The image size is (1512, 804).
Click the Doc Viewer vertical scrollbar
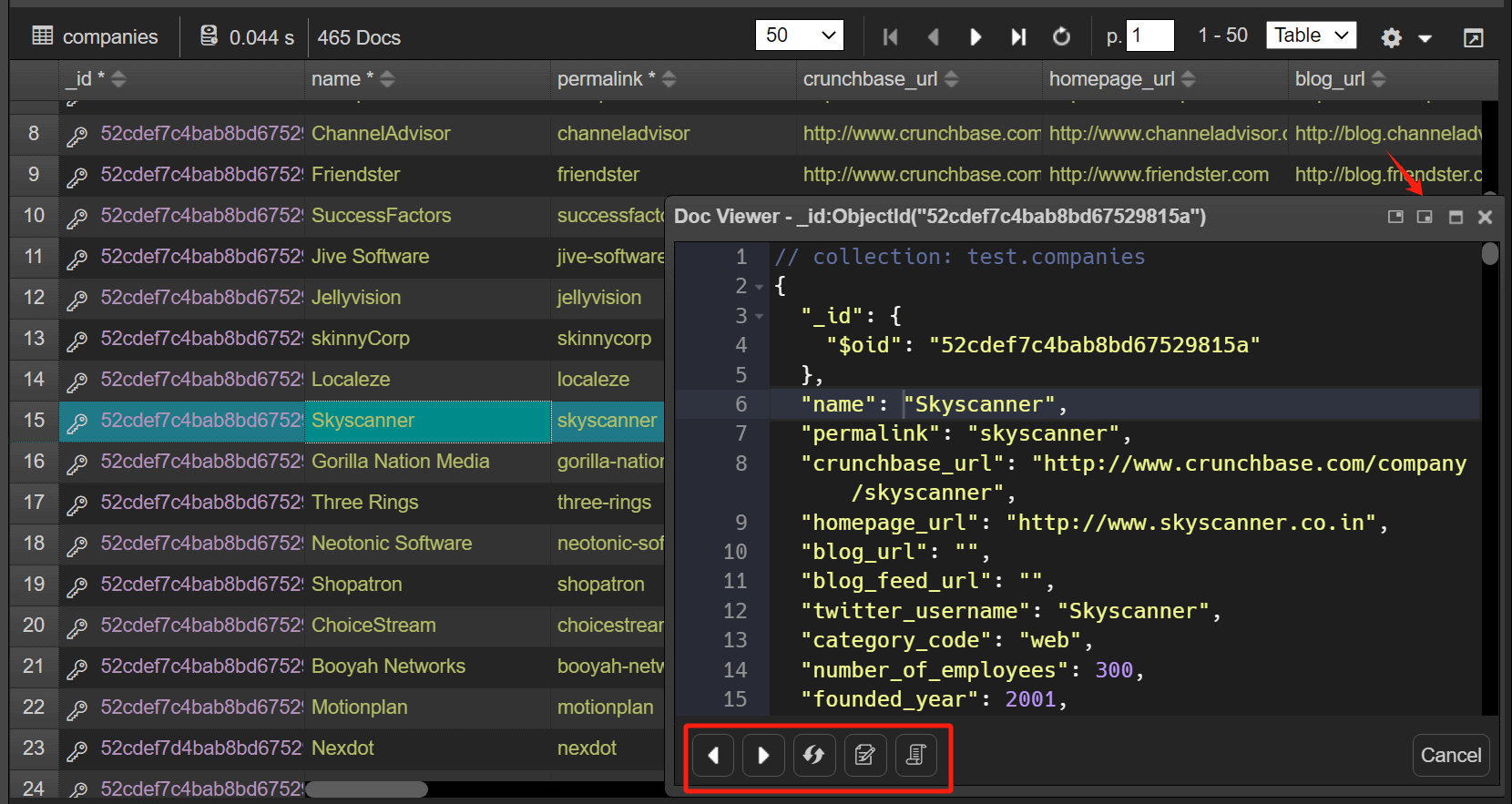[1490, 253]
